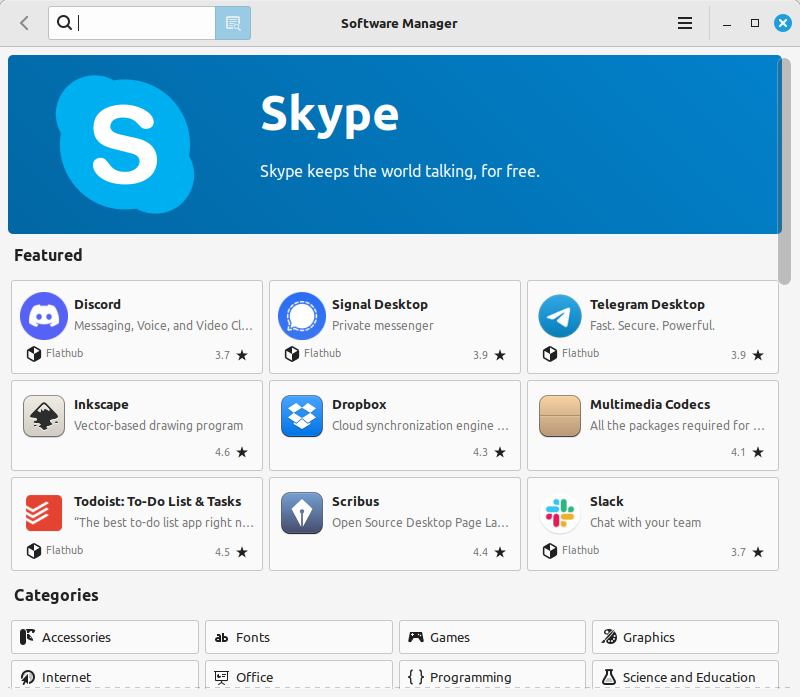Open the Games category
The width and height of the screenshot is (800, 697).
pos(492,637)
